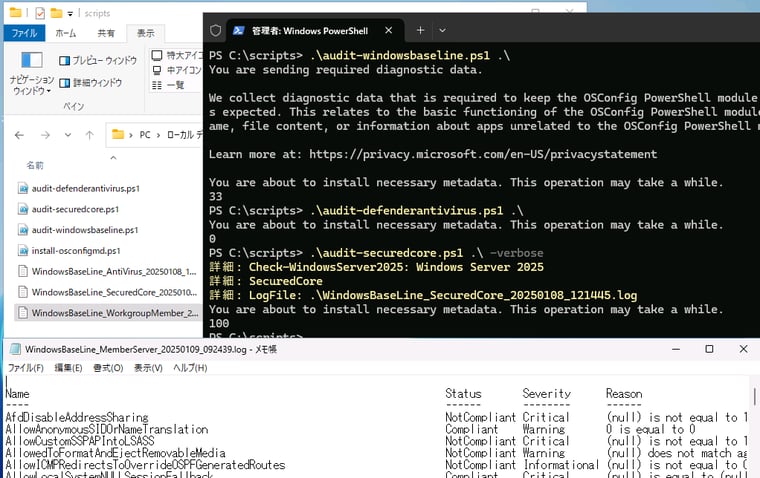Click Explorer back arrow
The image size is (760, 478).
point(19,135)
